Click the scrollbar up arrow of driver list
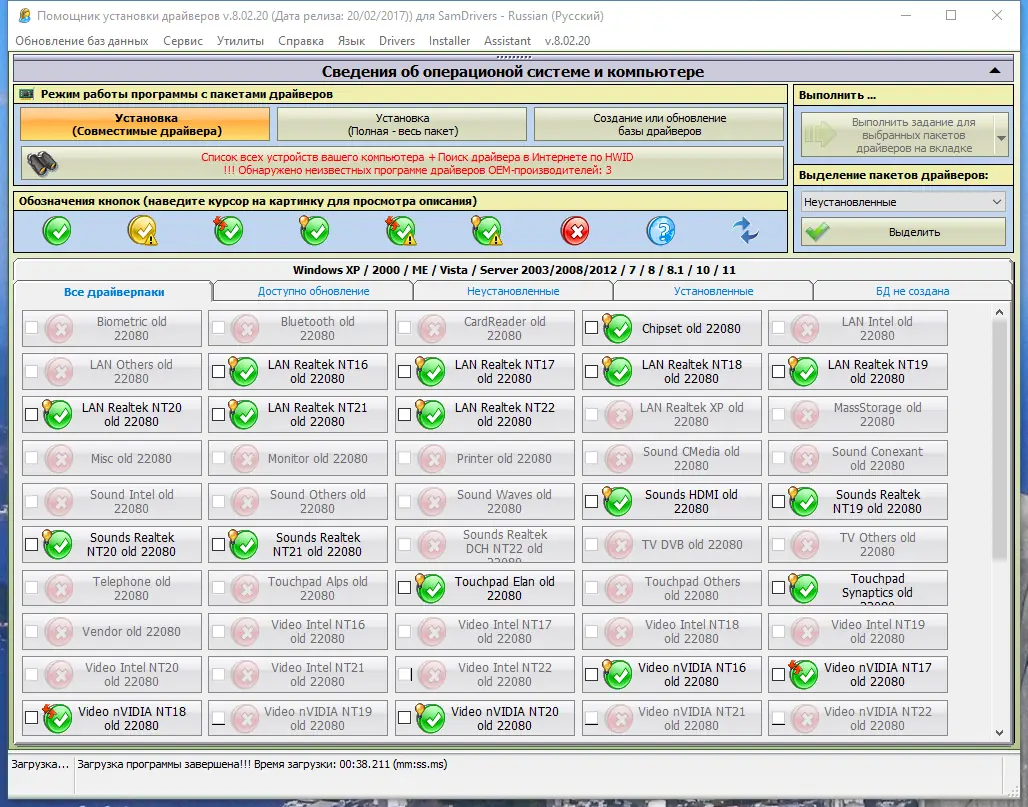Screen dimensions: 1028x807 click(x=999, y=313)
